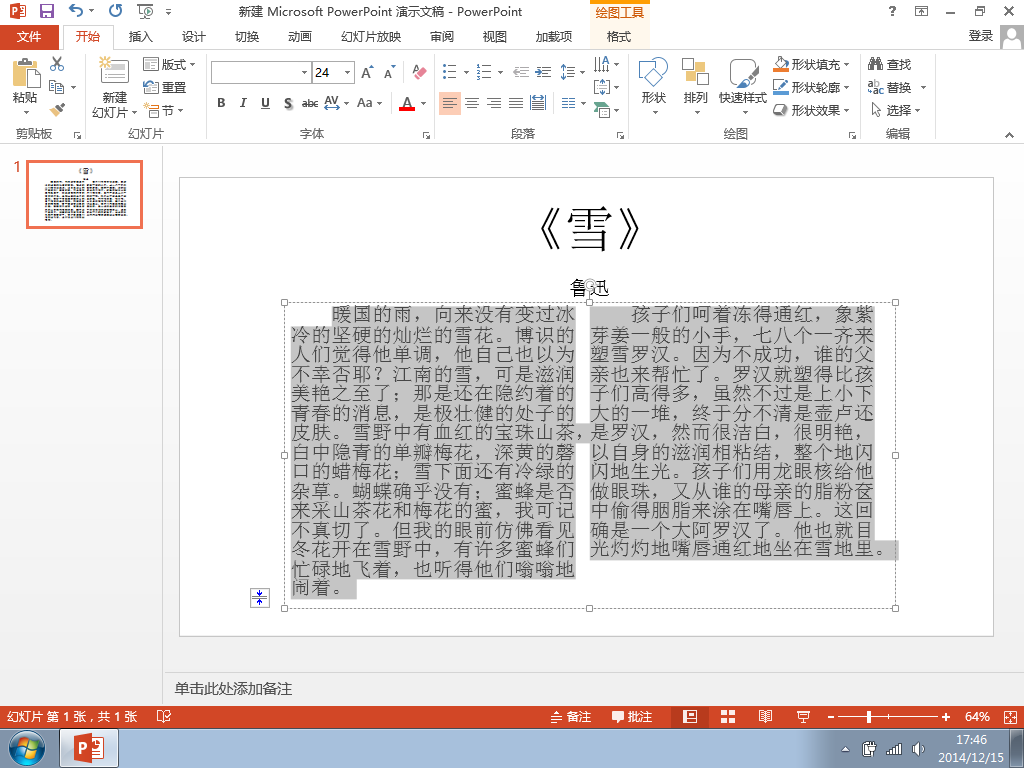This screenshot has height=768, width=1024.
Task: Click the autofit options icon beside textbox
Action: (260, 598)
